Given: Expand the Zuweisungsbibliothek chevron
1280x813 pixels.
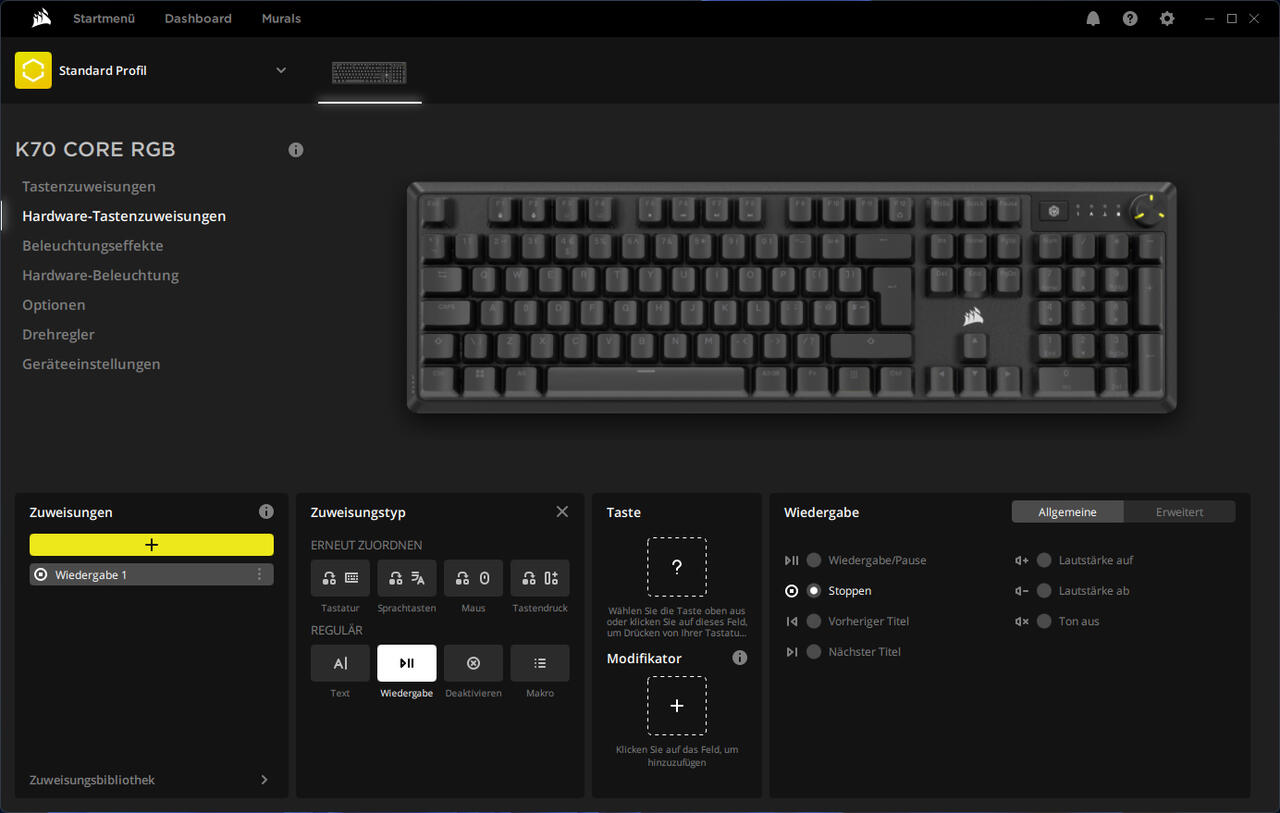Looking at the screenshot, I should (264, 780).
